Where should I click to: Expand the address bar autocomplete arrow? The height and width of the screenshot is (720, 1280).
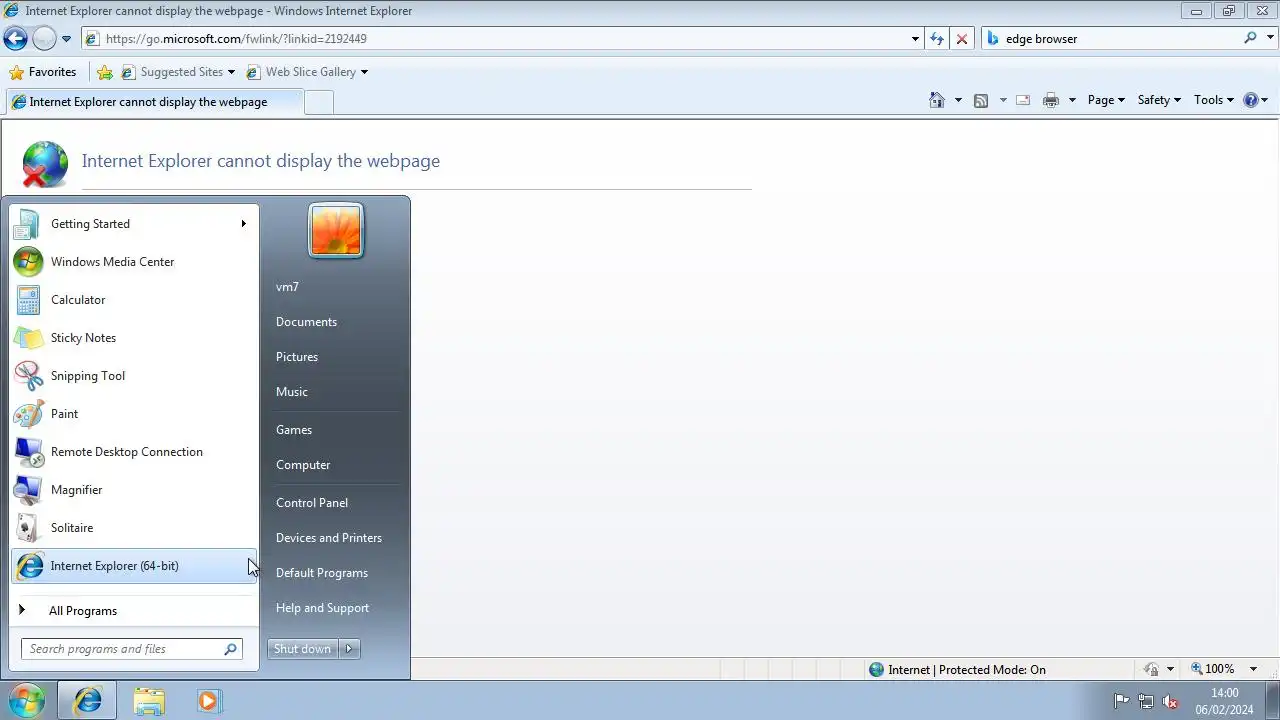915,39
